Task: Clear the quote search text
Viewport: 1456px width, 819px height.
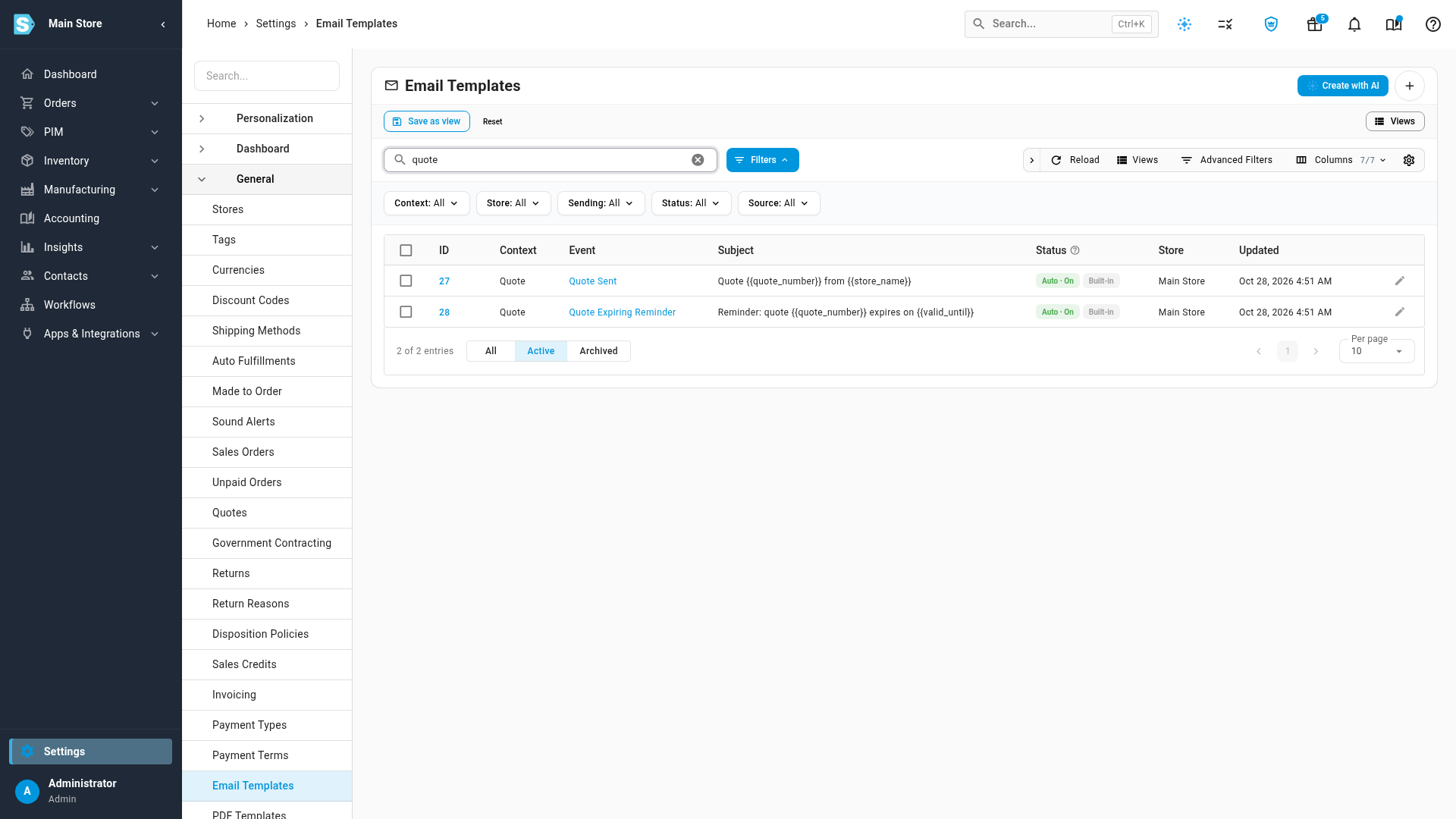Action: click(x=698, y=160)
